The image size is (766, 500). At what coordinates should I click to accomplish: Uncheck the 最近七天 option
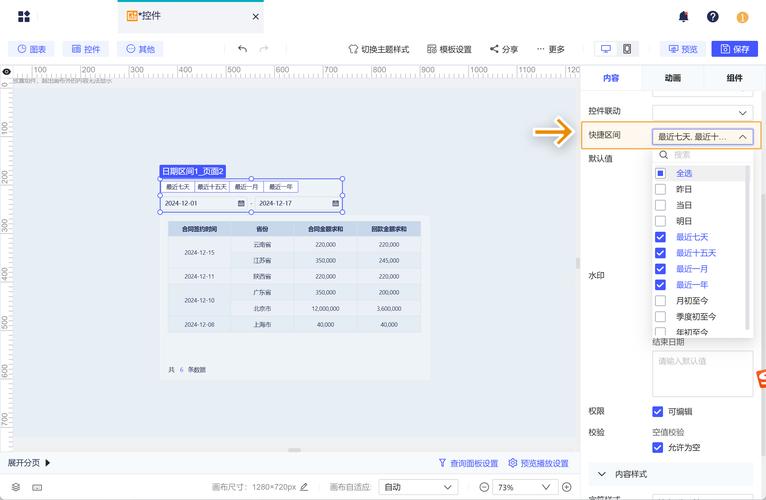(x=660, y=237)
